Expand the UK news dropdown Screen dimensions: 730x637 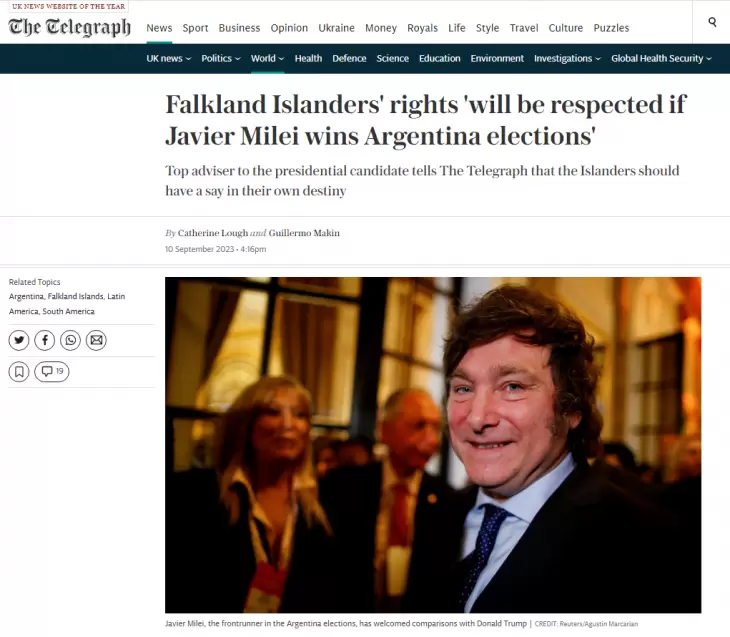(169, 59)
